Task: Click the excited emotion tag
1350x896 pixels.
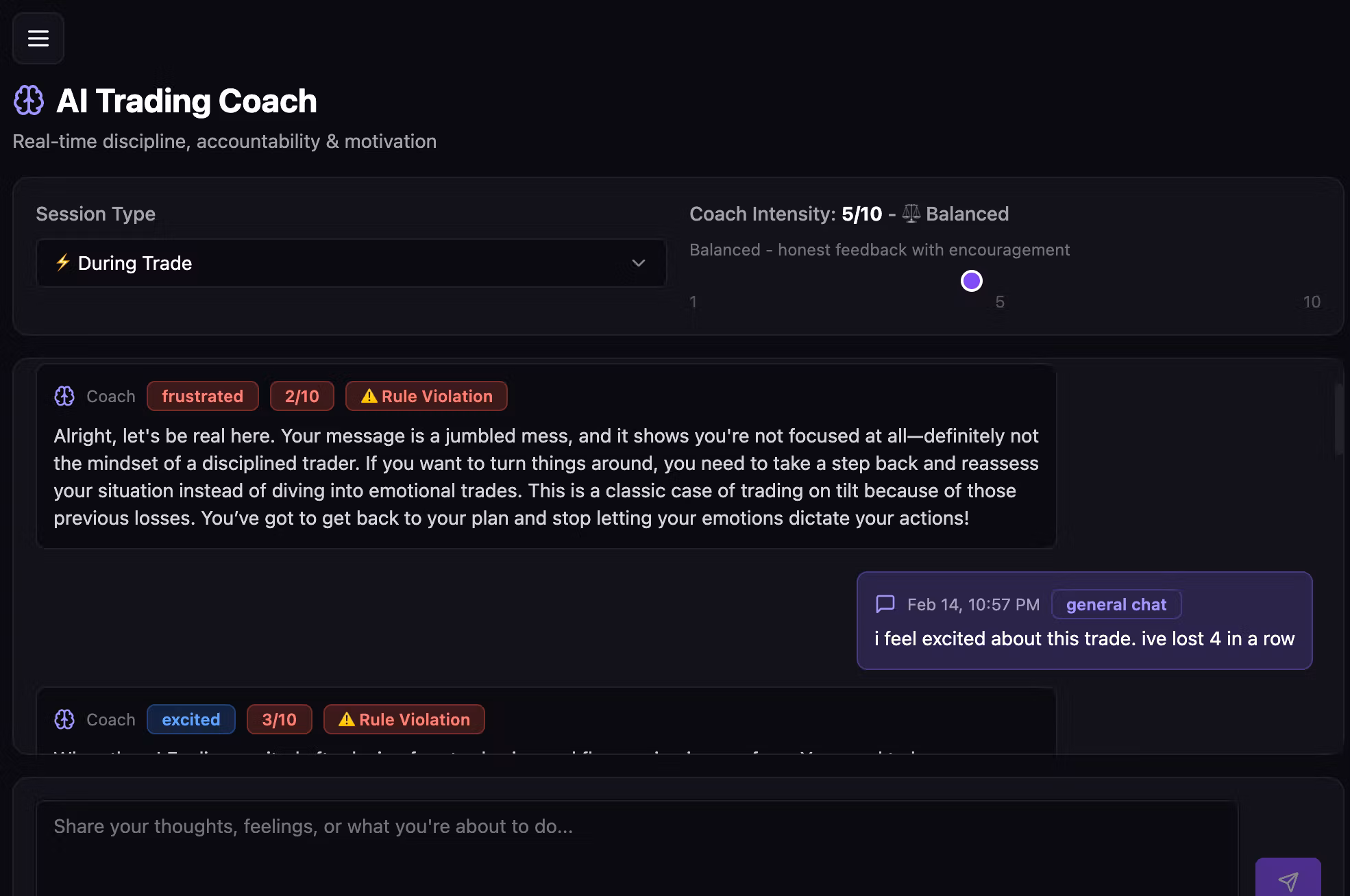Action: (x=191, y=719)
